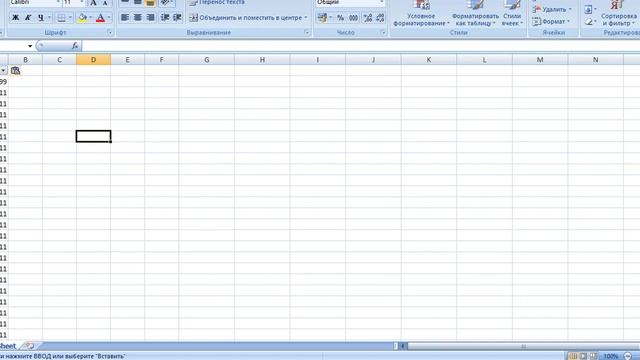Screen dimensions: 640x360
Task: Toggle italic (К) formatting
Action: [x=28, y=18]
